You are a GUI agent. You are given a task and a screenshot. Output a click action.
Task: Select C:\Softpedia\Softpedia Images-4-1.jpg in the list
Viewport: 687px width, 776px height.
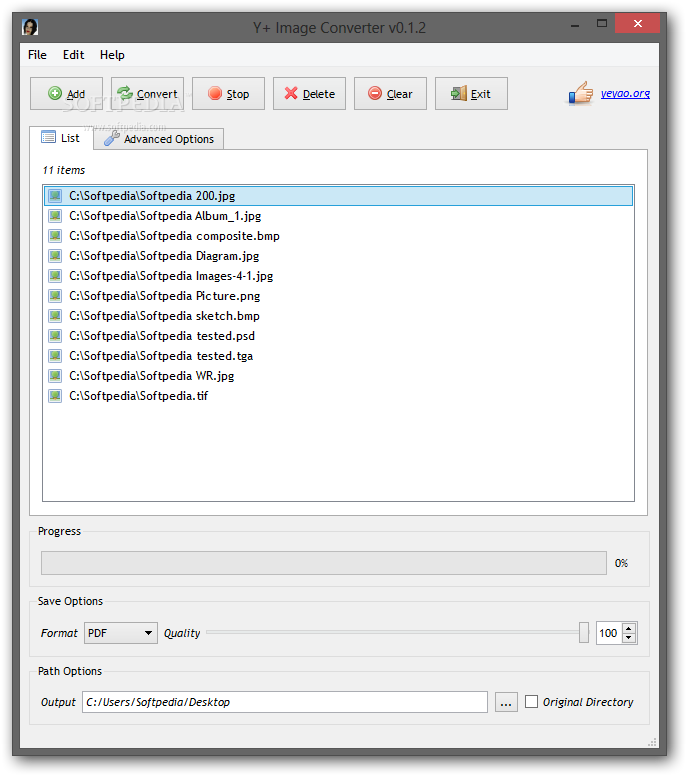pyautogui.click(x=339, y=276)
